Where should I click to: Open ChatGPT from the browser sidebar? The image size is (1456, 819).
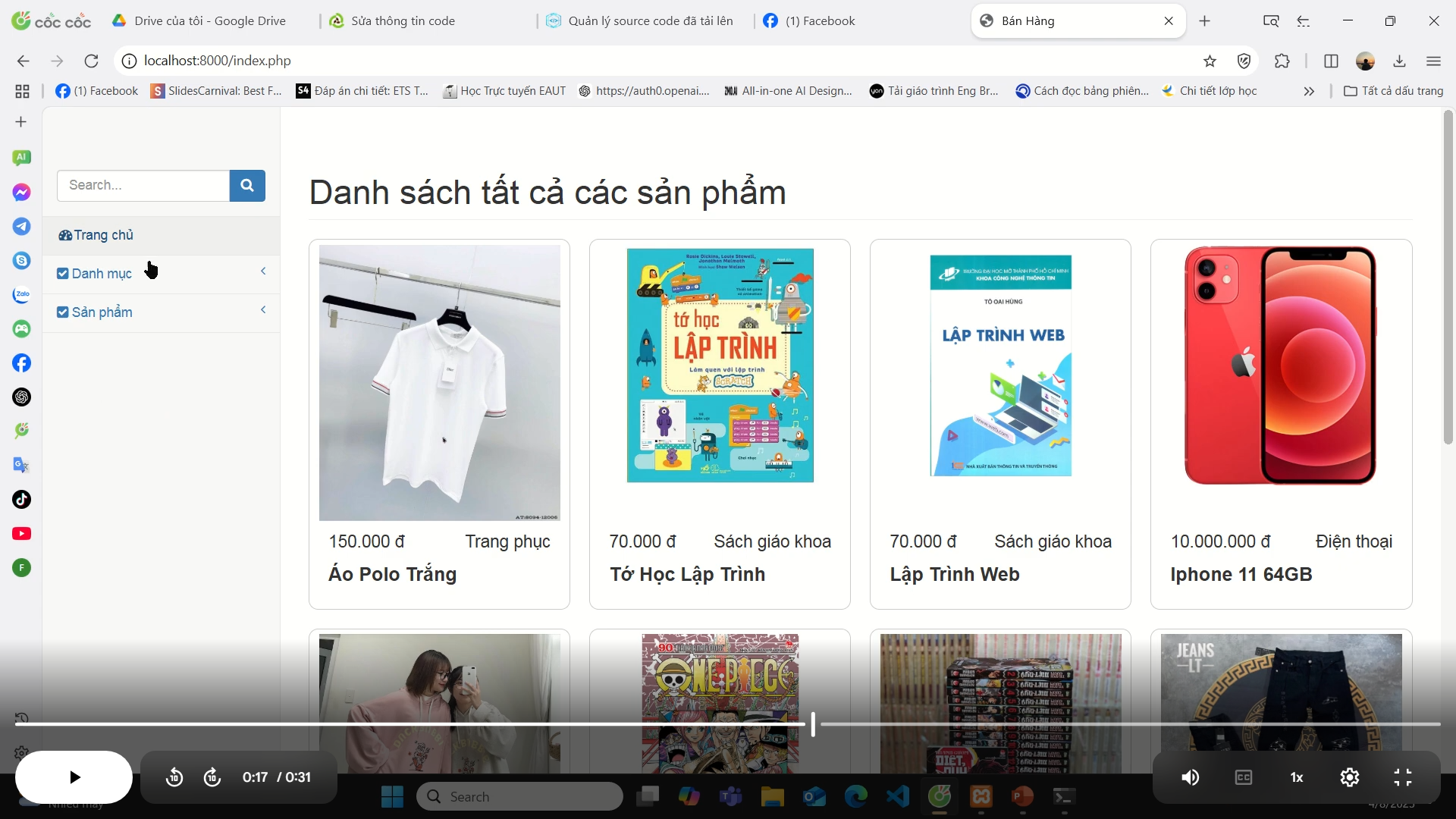coord(21,397)
